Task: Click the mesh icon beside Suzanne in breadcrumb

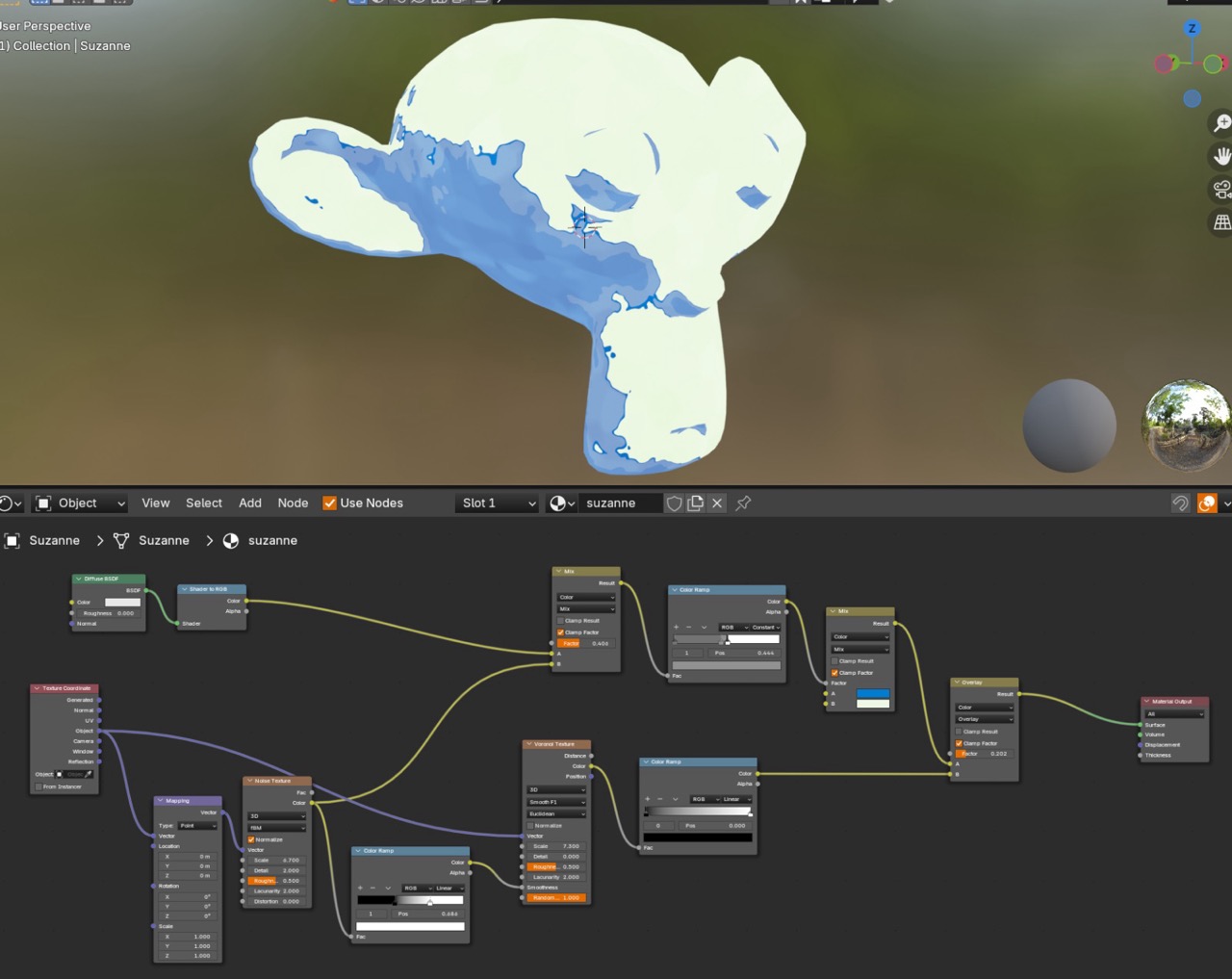Action: [121, 541]
